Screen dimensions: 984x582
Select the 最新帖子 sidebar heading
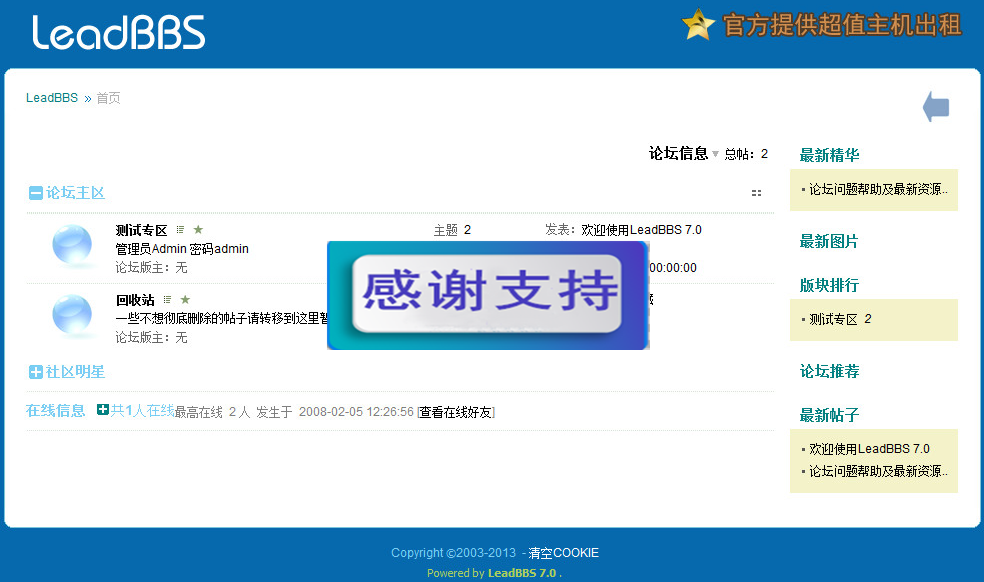click(829, 415)
